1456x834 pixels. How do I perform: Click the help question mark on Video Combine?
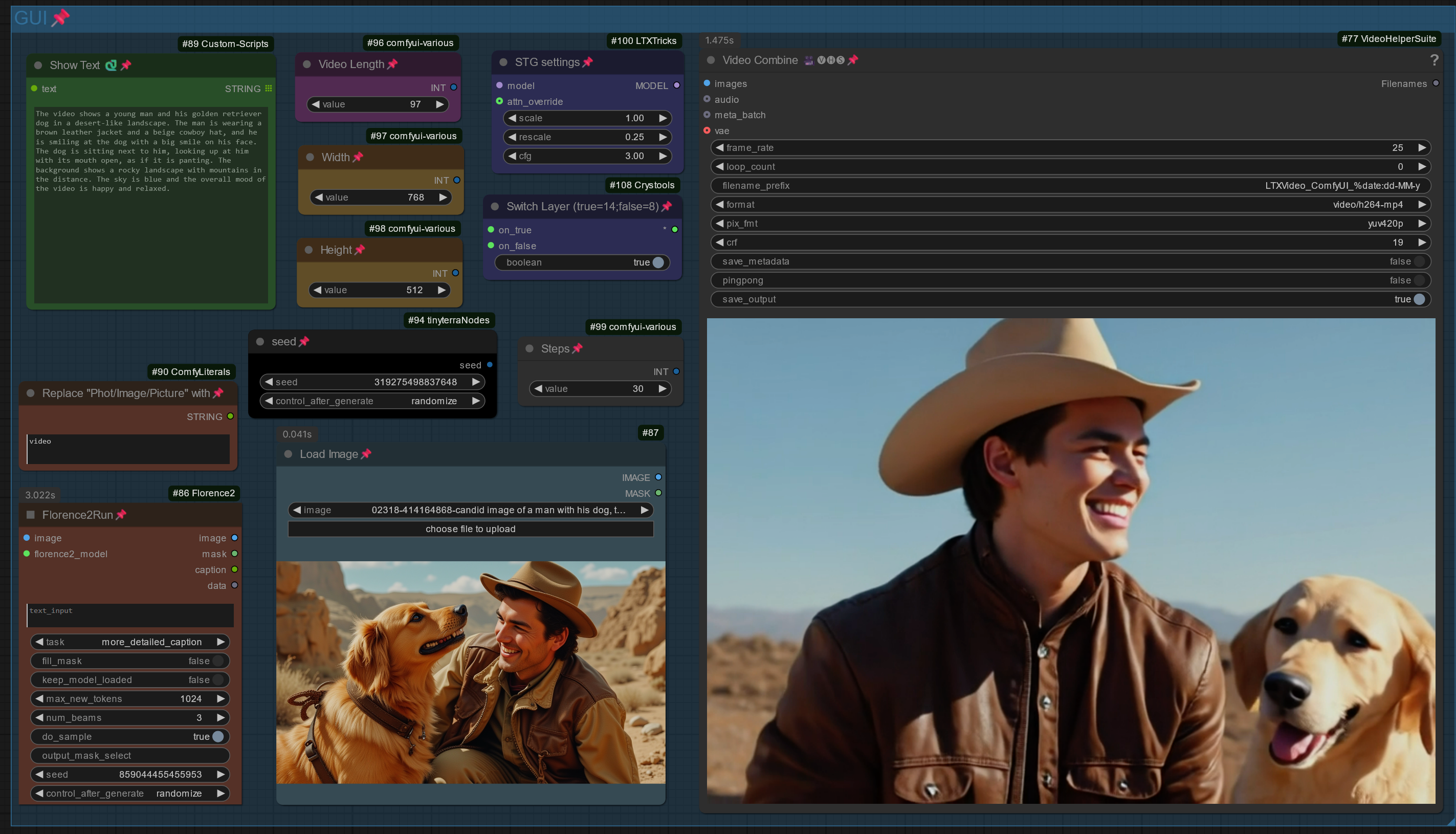coord(1433,60)
